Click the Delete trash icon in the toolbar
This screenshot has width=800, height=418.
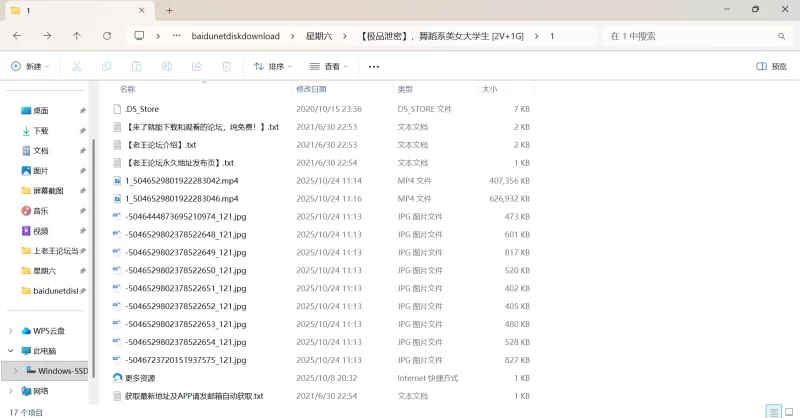click(x=227, y=67)
